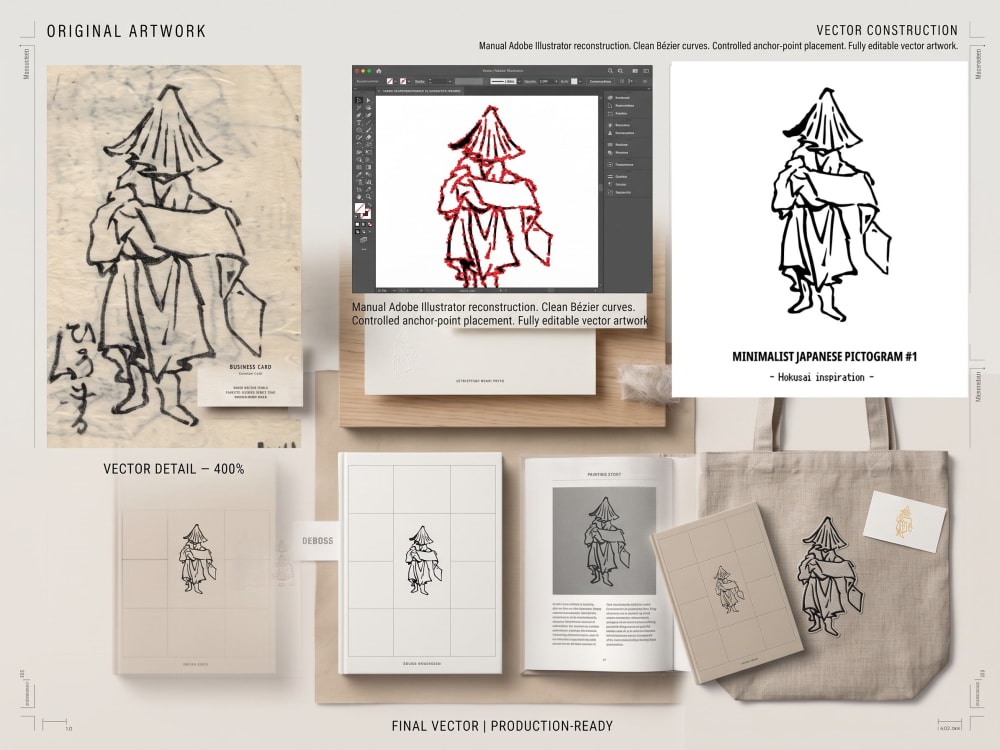1000x750 pixels.
Task: Close the document tab using its x
Action: coord(379,91)
